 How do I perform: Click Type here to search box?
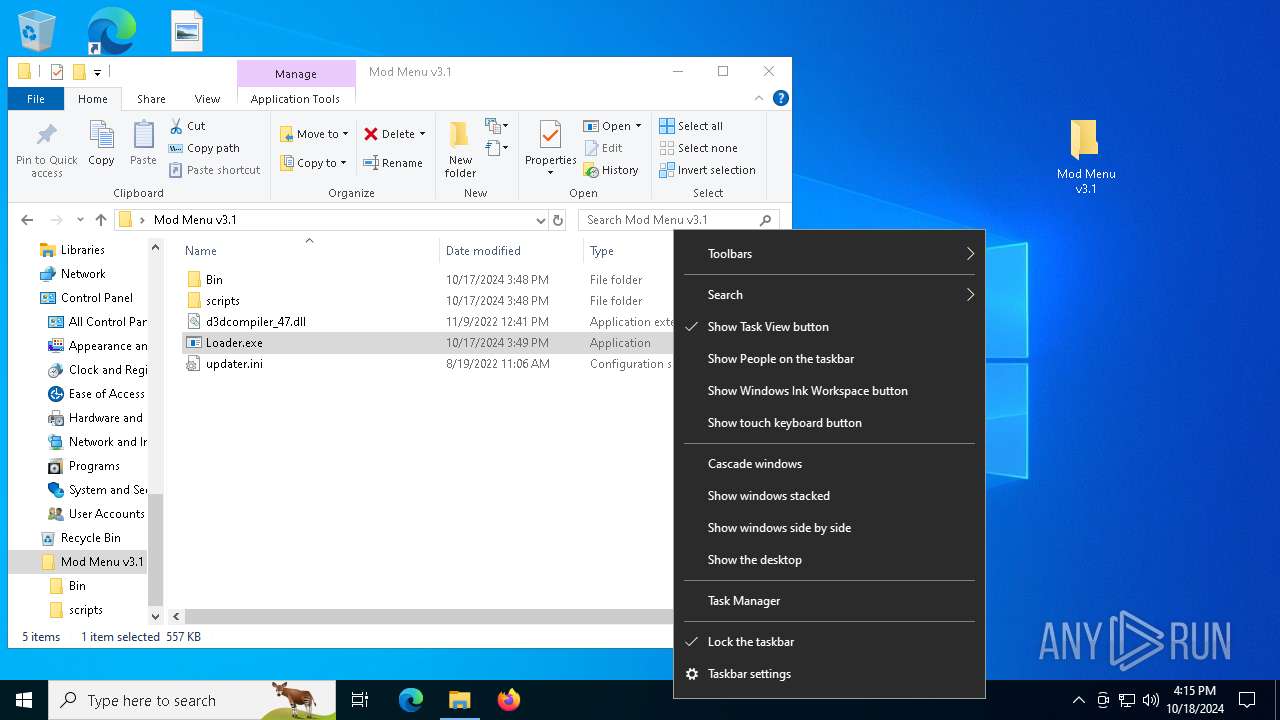pos(192,700)
